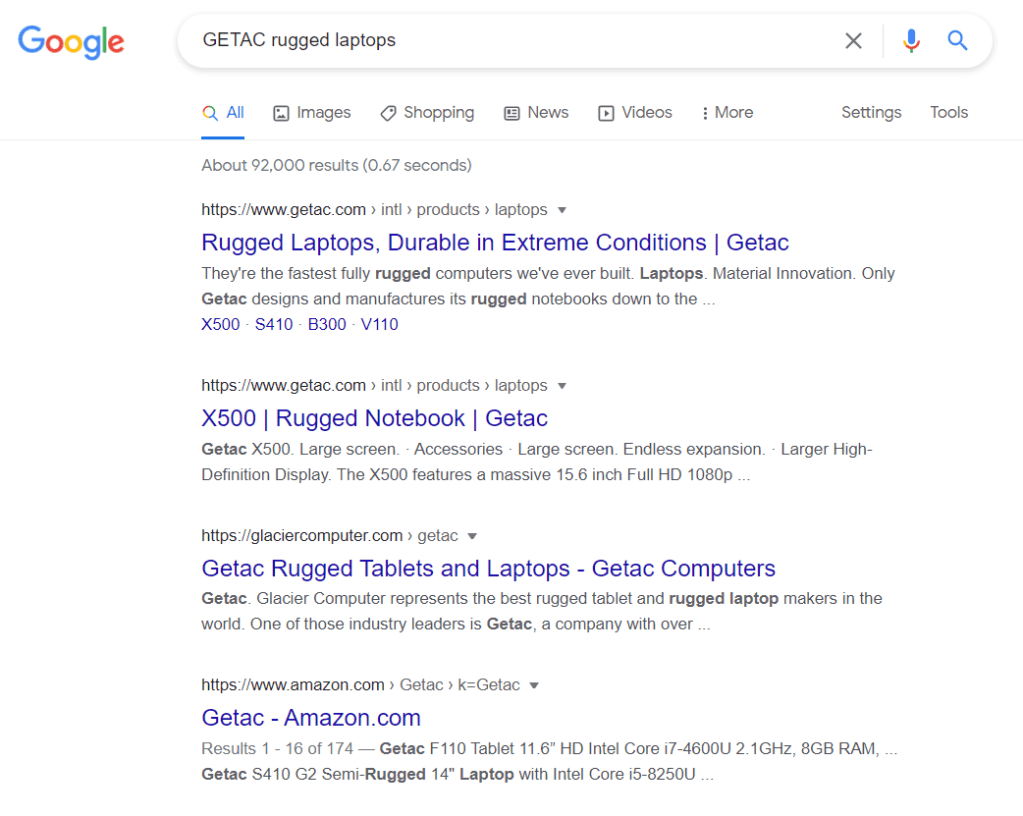Click the All tab magnifier icon
Viewport: 1023px width, 816px height.
210,113
